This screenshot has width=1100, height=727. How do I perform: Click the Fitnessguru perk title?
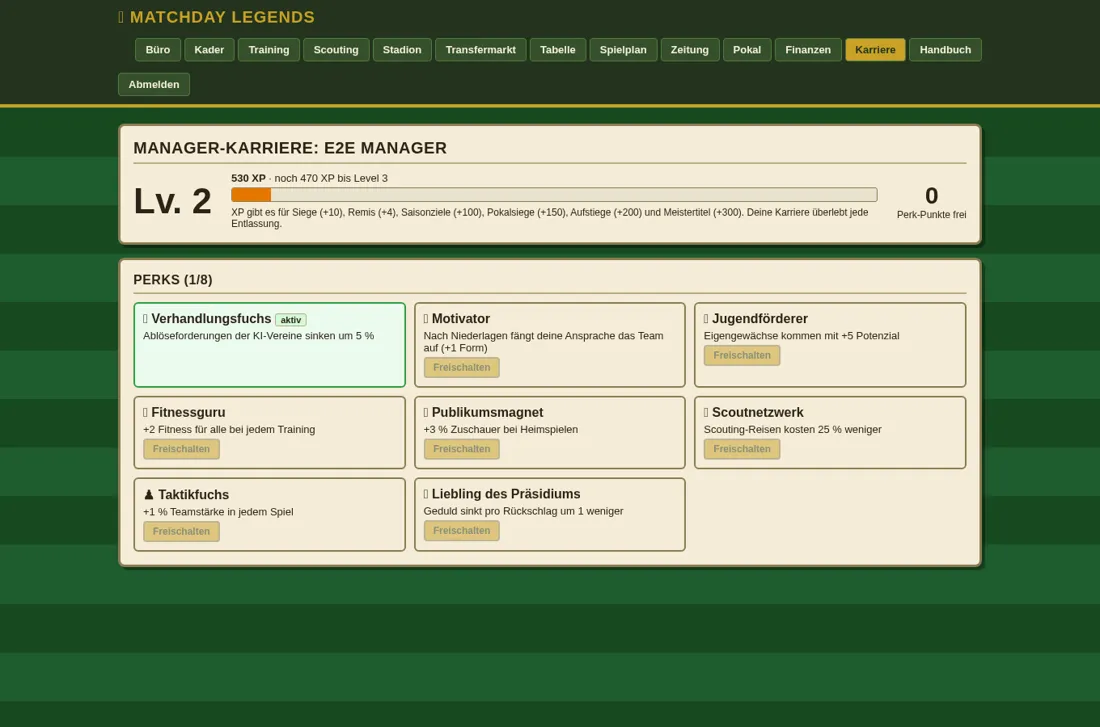click(188, 413)
